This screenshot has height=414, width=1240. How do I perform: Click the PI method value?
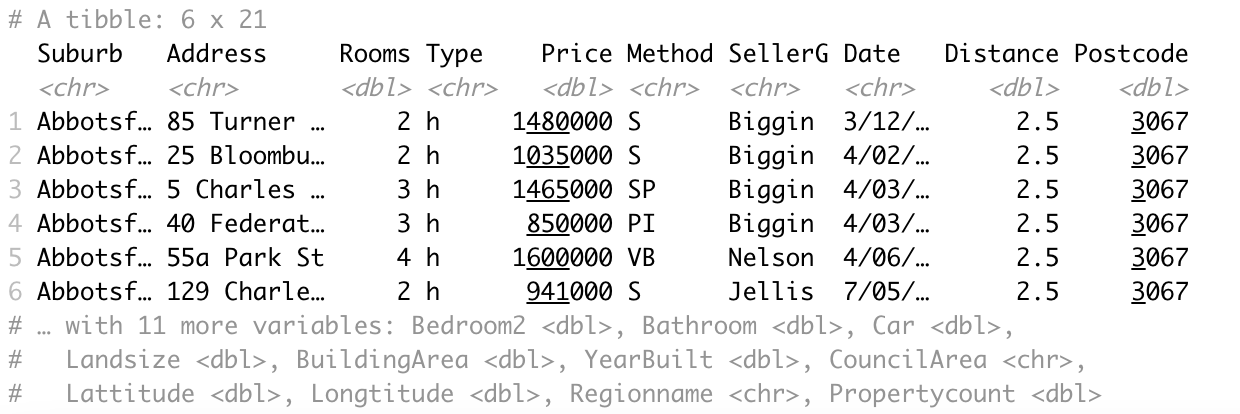(641, 224)
